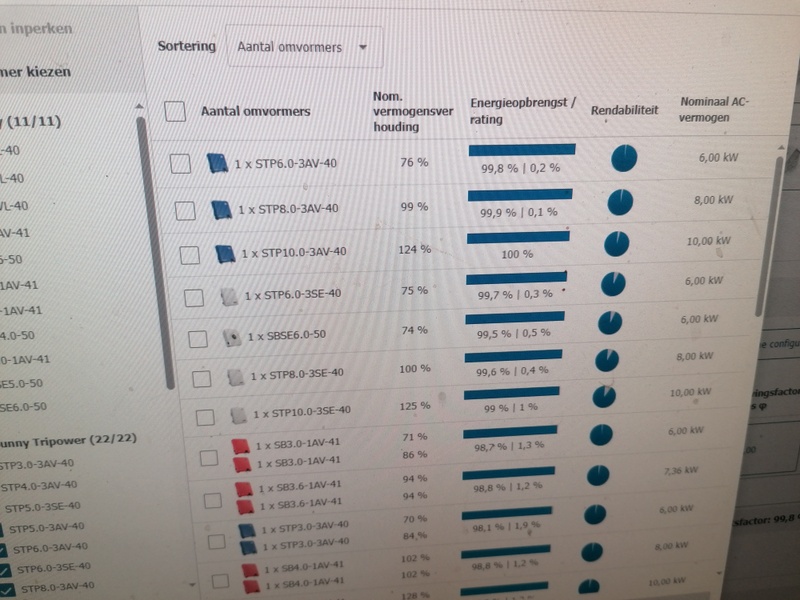Click the white inverter icon of STP6.0-3SE-40
The width and height of the screenshot is (800, 600).
[x=229, y=296]
